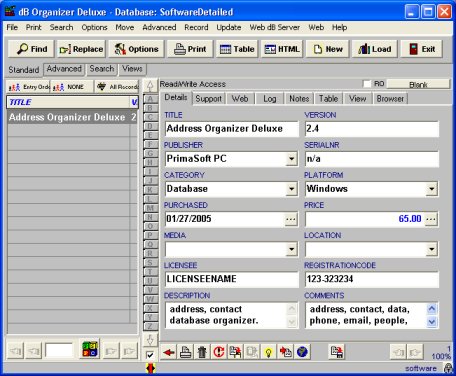This screenshot has height=376, width=456.
Task: Click the red circular arrow icon
Action: (219, 352)
